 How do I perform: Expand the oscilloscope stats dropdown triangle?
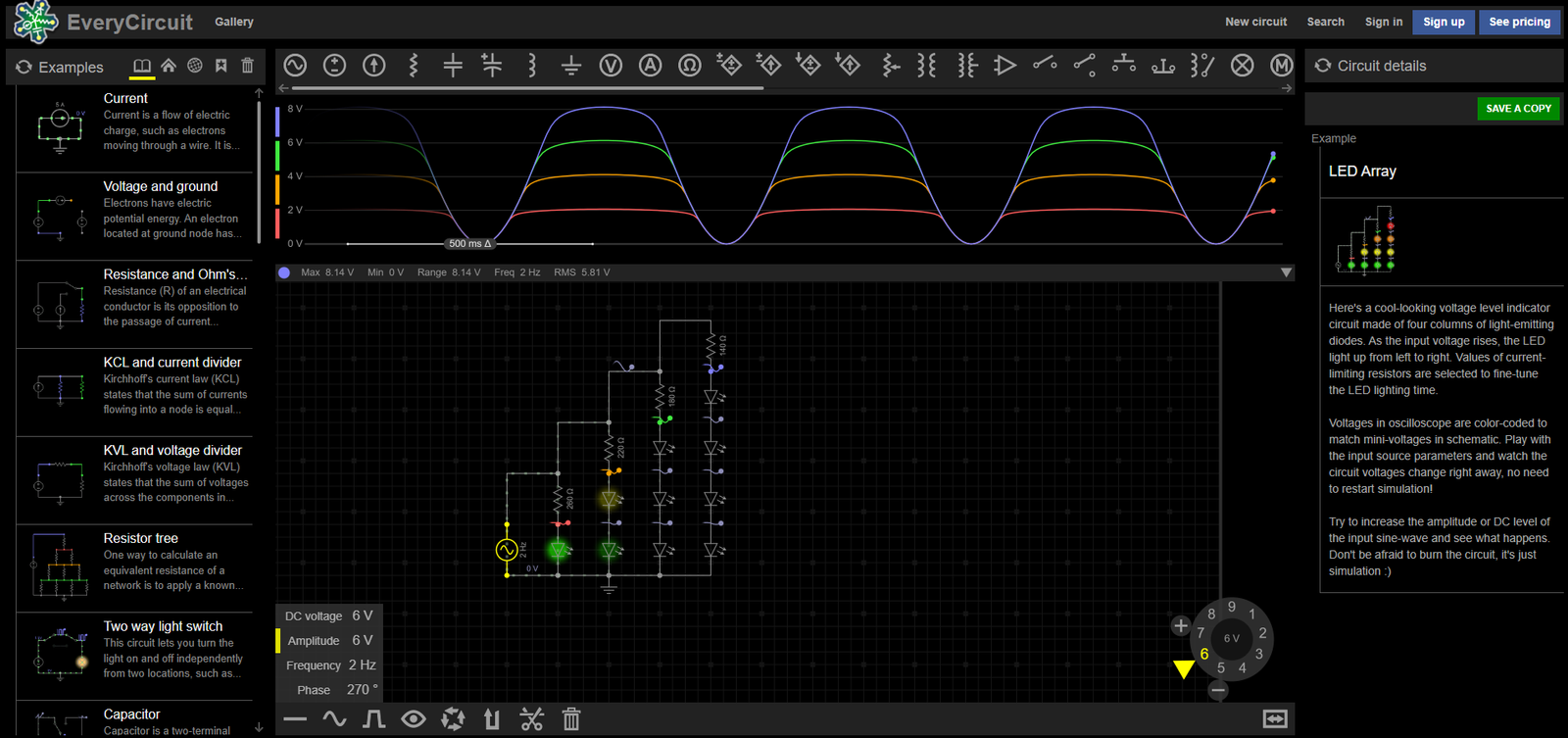pos(1286,272)
